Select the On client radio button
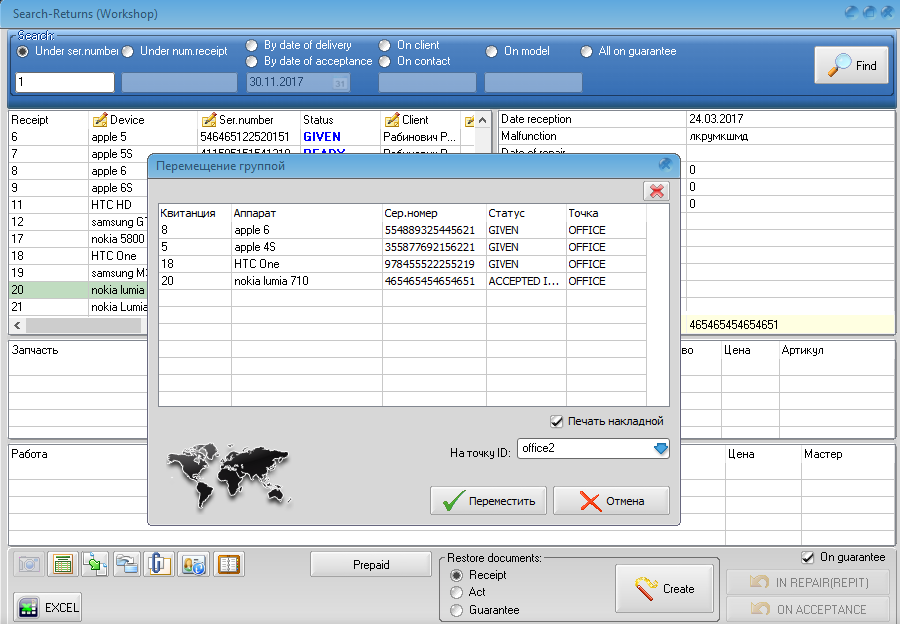This screenshot has width=900, height=624. 385,45
